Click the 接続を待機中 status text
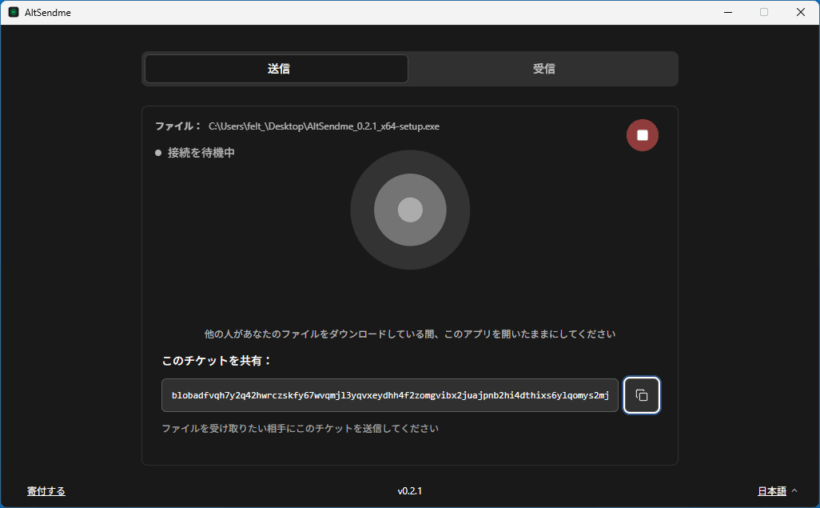This screenshot has height=508, width=820. pos(201,153)
